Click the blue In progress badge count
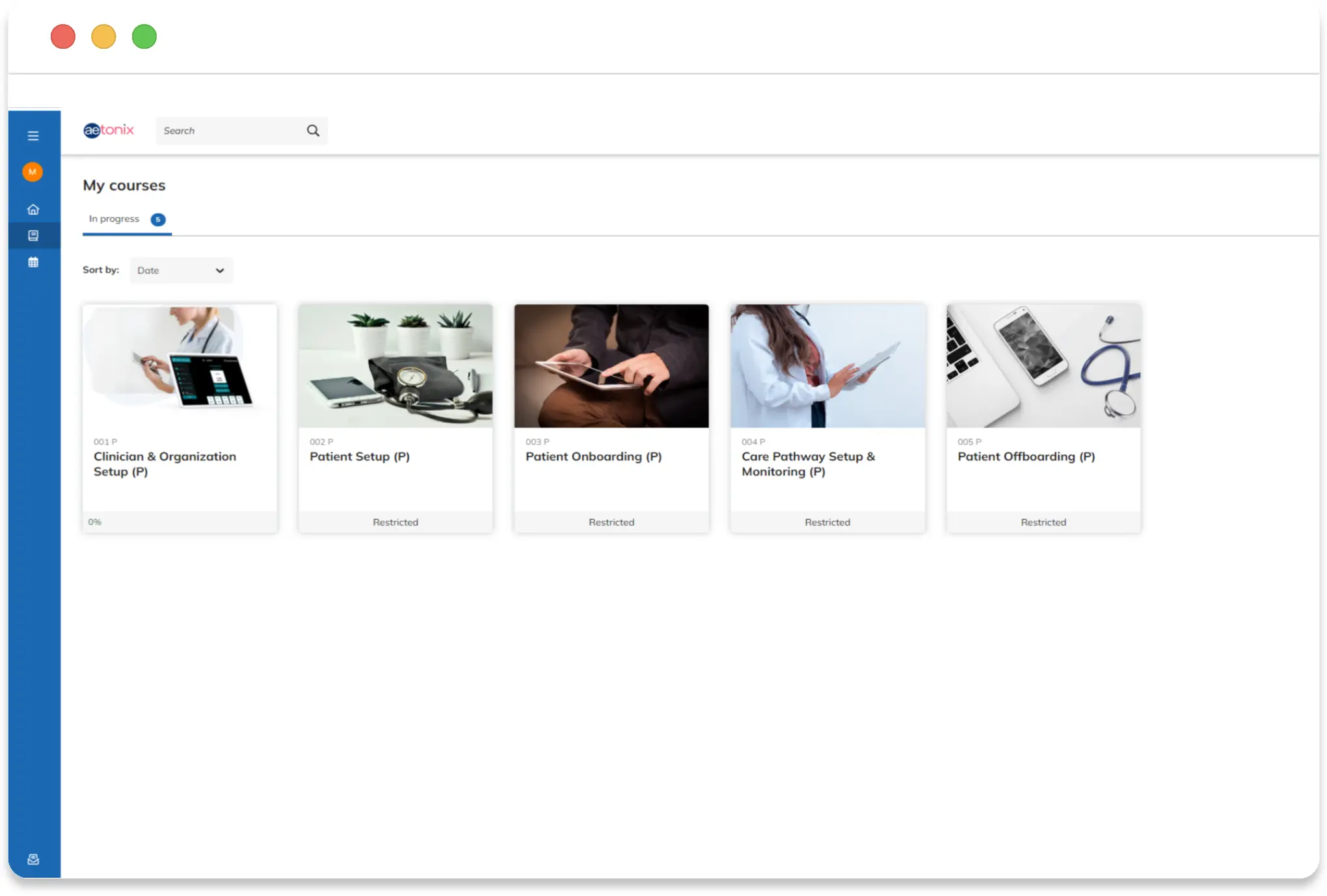 (157, 219)
